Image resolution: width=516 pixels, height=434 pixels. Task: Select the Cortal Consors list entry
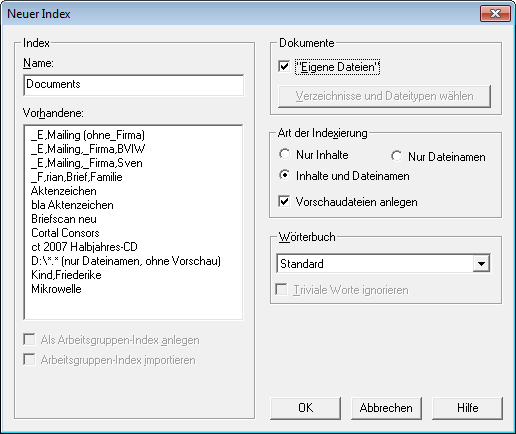point(65,233)
